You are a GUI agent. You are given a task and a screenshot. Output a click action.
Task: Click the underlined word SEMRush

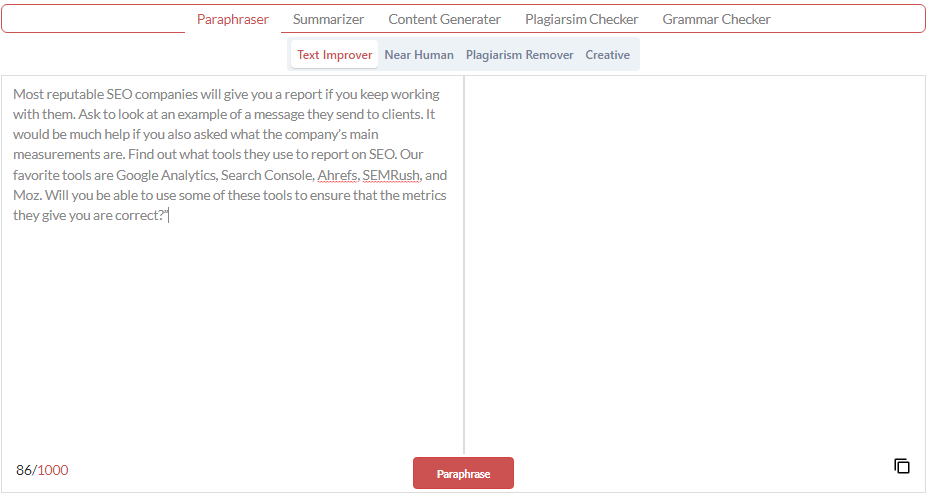coord(391,175)
